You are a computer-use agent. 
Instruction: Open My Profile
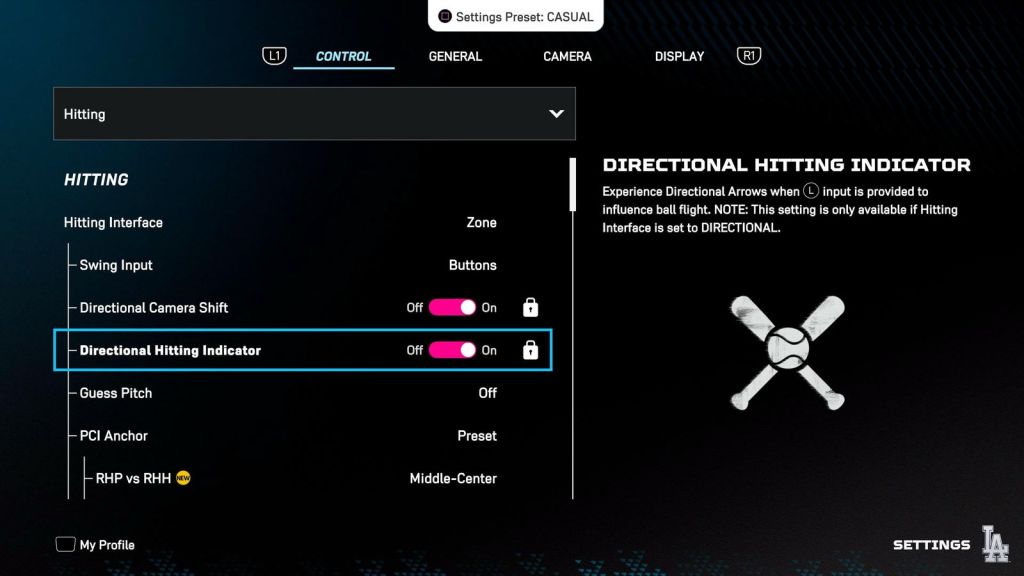click(107, 545)
